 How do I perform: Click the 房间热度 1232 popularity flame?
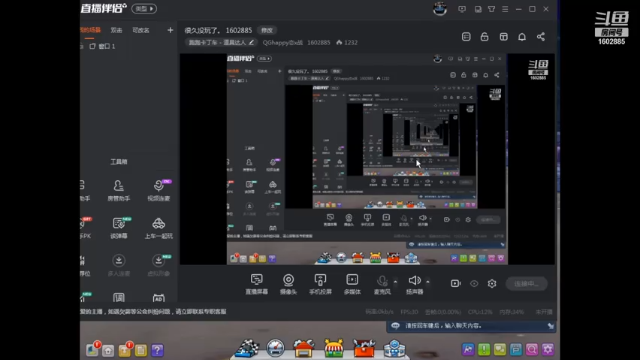coord(347,42)
